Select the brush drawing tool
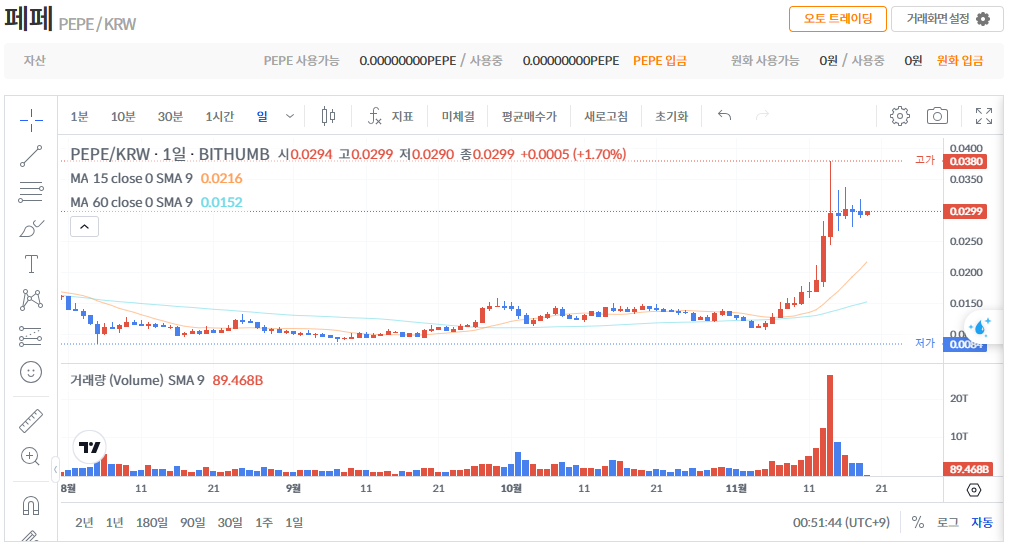The image size is (1009, 550). click(x=31, y=228)
